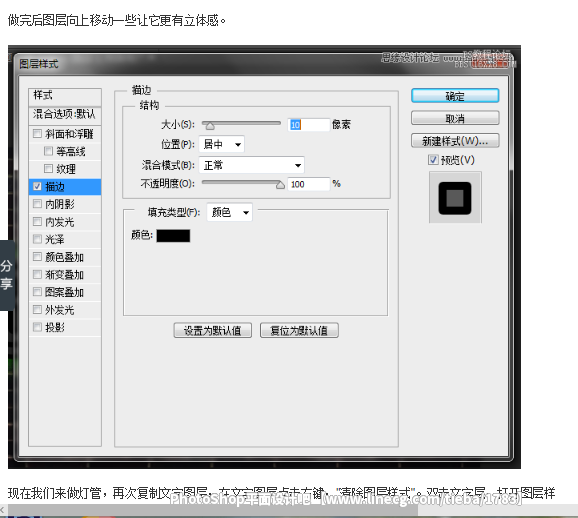578x518 pixels.
Task: Enable the 渐变叠加 checkbox
Action: [37, 274]
